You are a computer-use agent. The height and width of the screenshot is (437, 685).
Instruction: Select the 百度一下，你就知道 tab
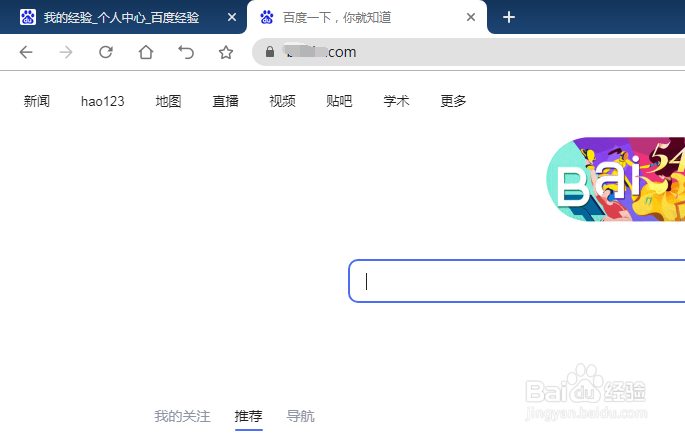(x=367, y=17)
